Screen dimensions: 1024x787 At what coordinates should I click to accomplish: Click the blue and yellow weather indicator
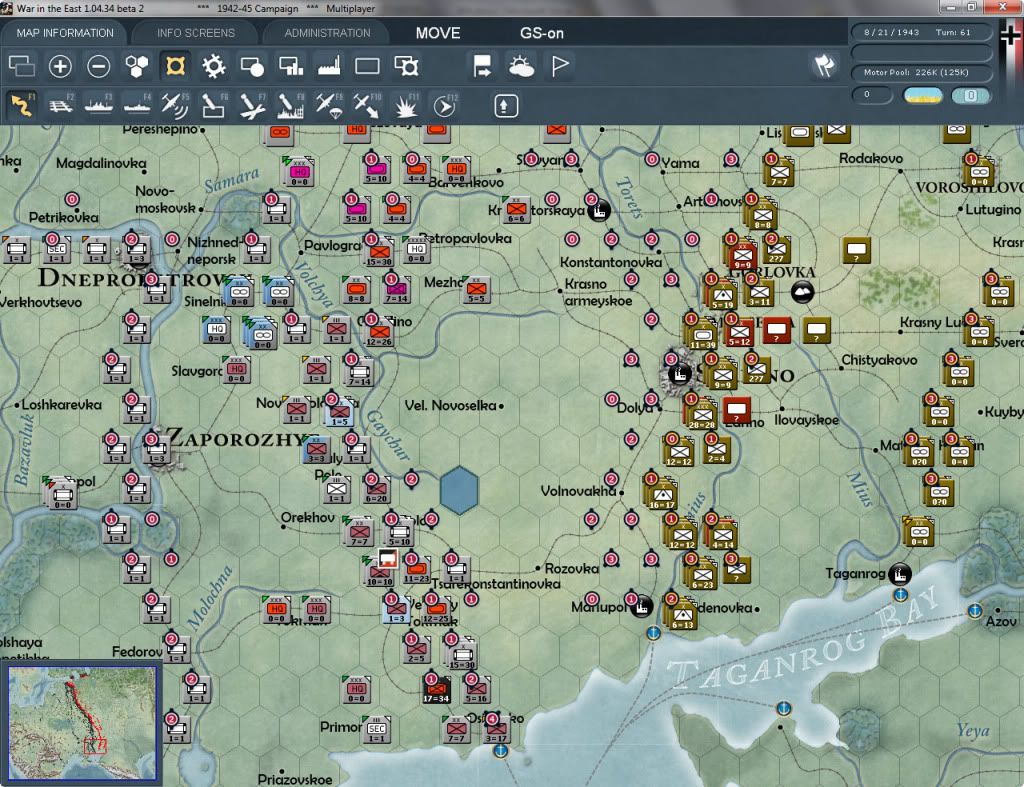tap(922, 95)
